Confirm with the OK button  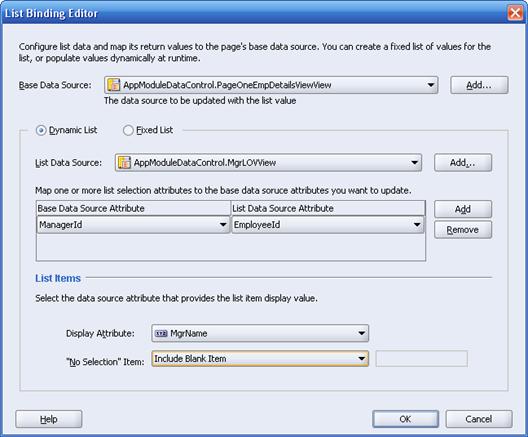[x=405, y=419]
